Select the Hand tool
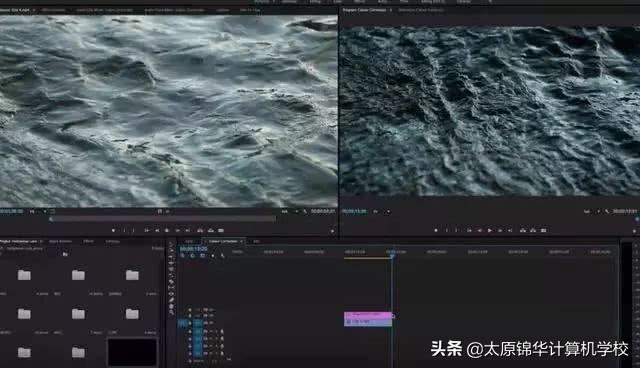Viewport: 640px width, 368px height. tap(171, 306)
